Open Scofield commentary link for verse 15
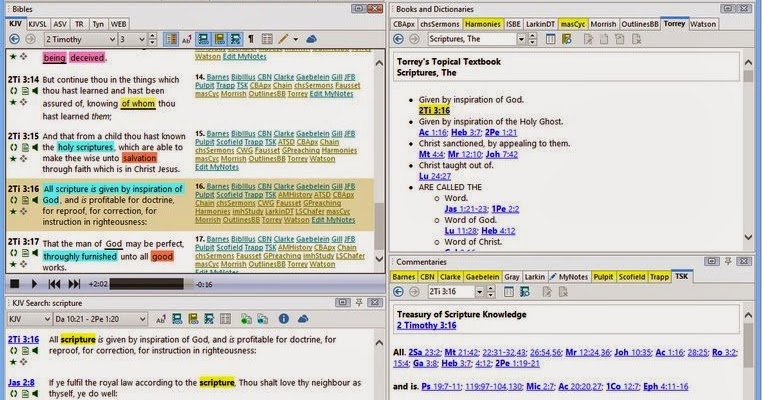Viewport: 762px width, 400px height. click(229, 142)
